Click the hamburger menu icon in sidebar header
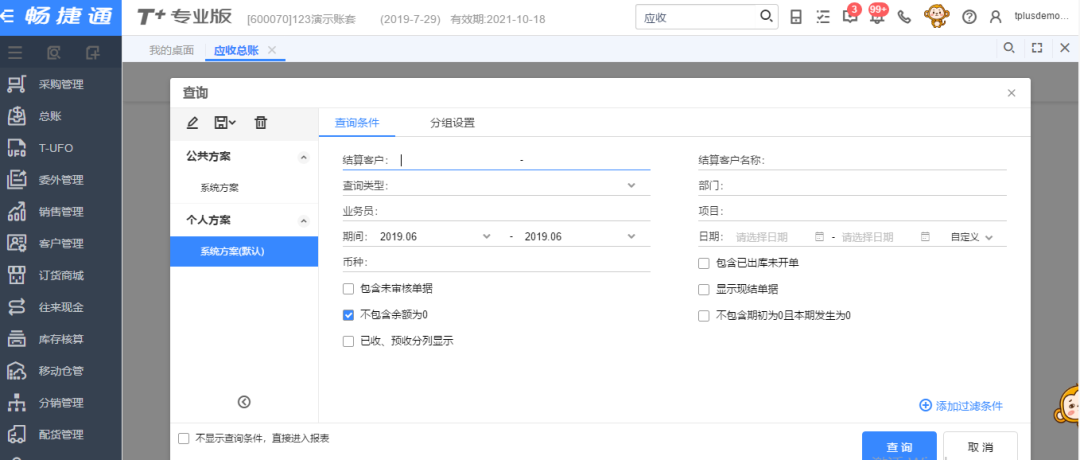This screenshot has width=1080, height=460. 14,52
